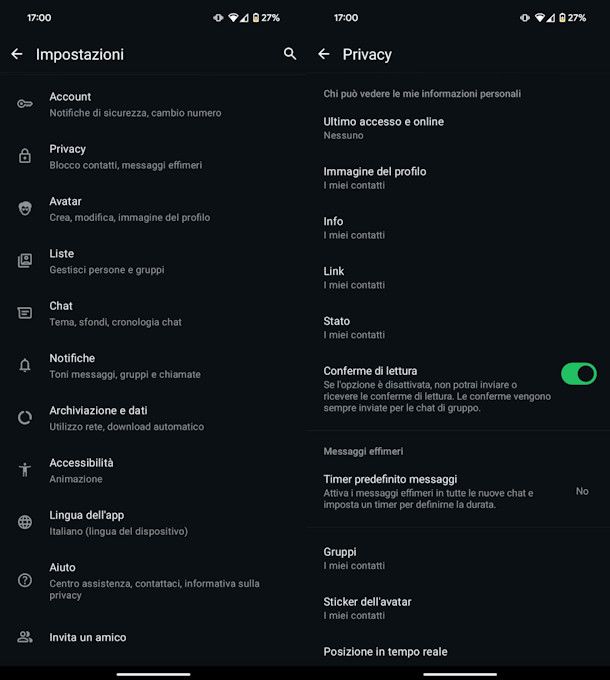Disable the Conferme di lettura switch
The height and width of the screenshot is (680, 610).
tap(578, 374)
